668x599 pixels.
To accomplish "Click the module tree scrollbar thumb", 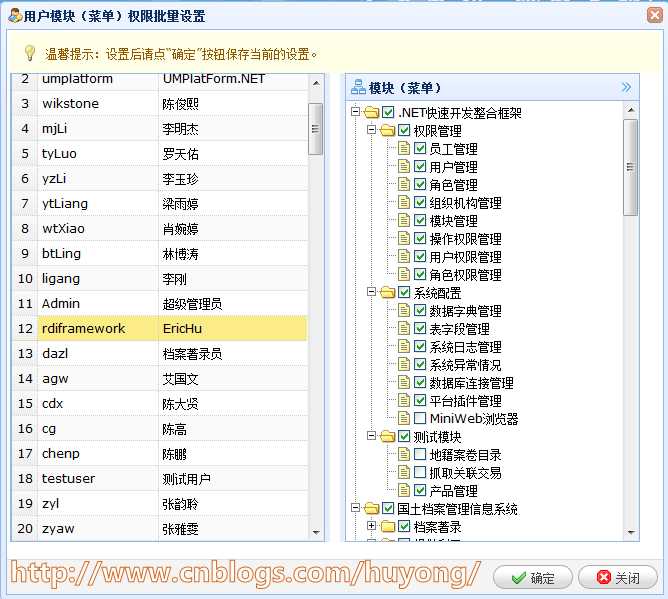I will coord(631,167).
